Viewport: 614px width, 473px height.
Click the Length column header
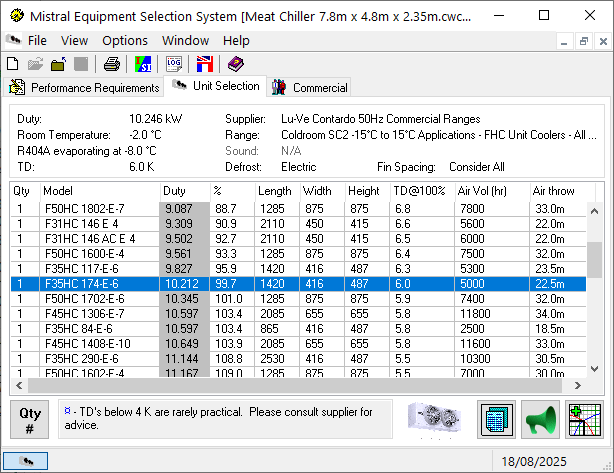coord(278,191)
